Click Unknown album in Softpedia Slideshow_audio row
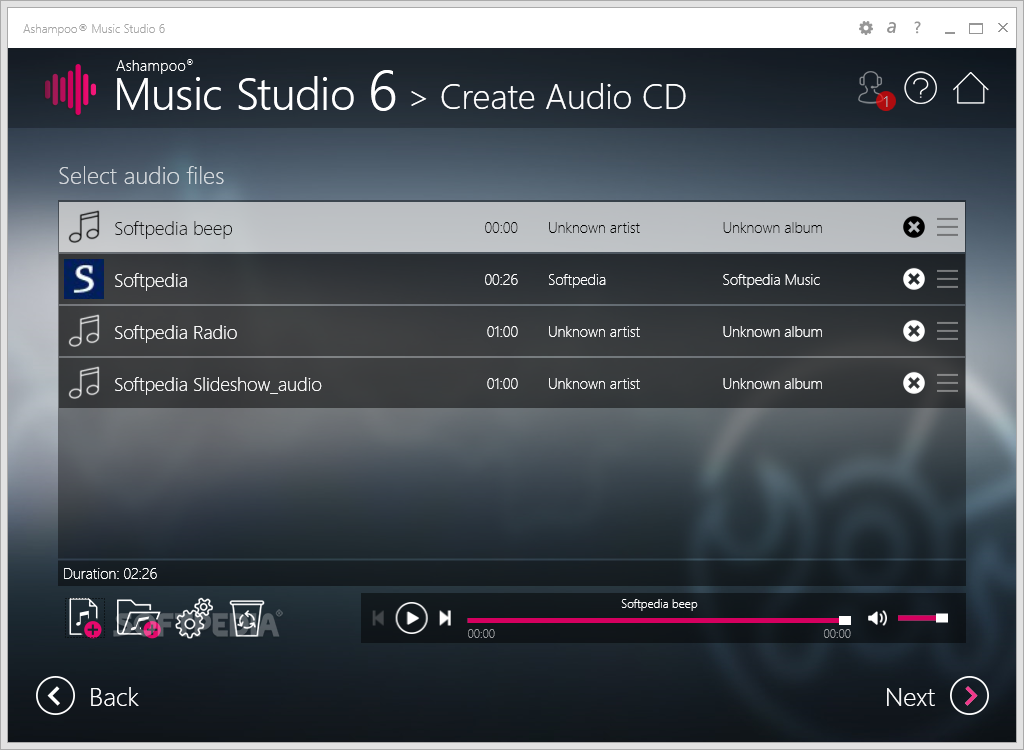 [x=772, y=384]
